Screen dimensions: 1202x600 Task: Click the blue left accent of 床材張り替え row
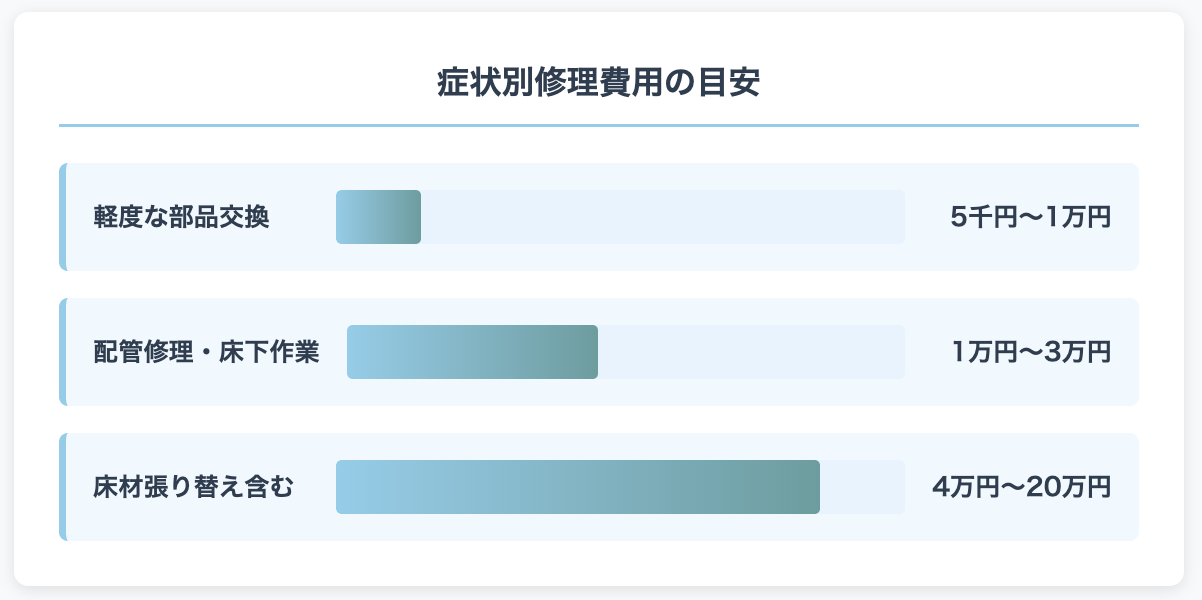click(x=63, y=487)
